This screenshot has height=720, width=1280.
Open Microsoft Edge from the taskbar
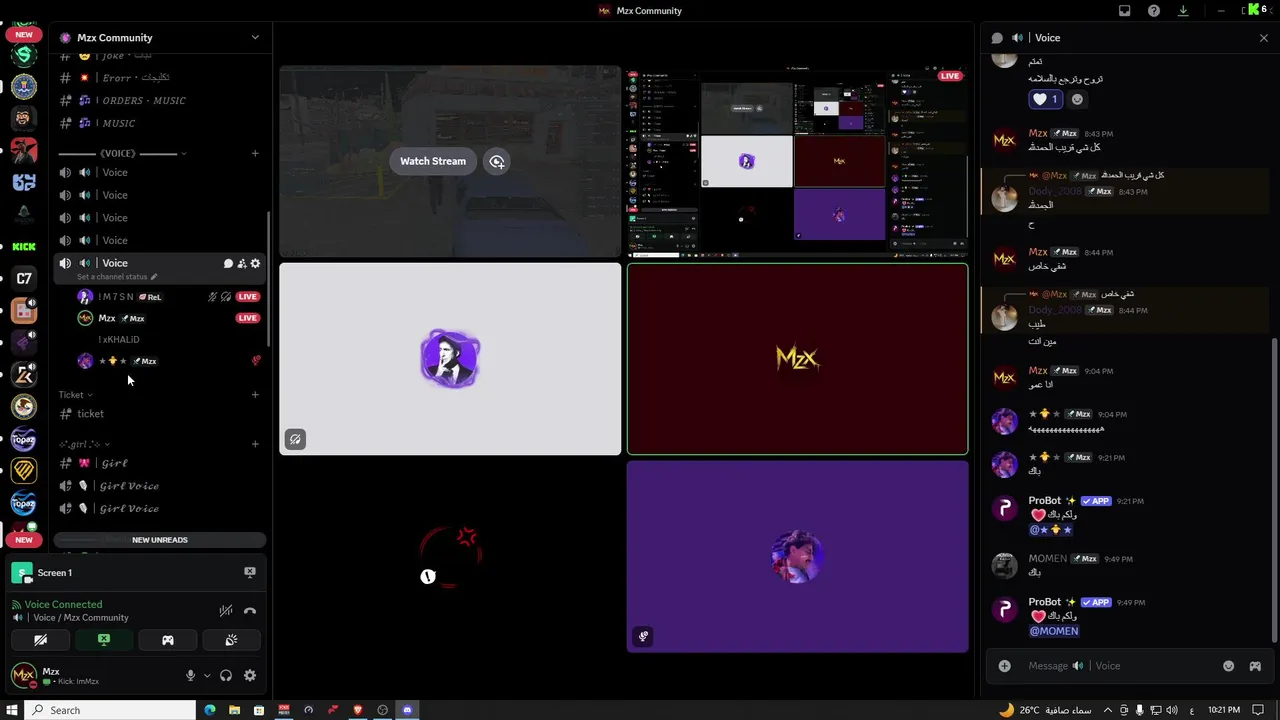pyautogui.click(x=210, y=710)
